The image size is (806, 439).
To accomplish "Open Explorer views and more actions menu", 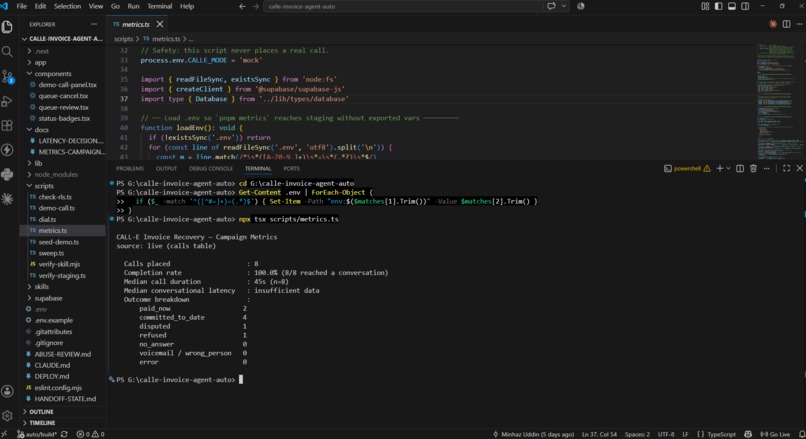I will (x=94, y=24).
